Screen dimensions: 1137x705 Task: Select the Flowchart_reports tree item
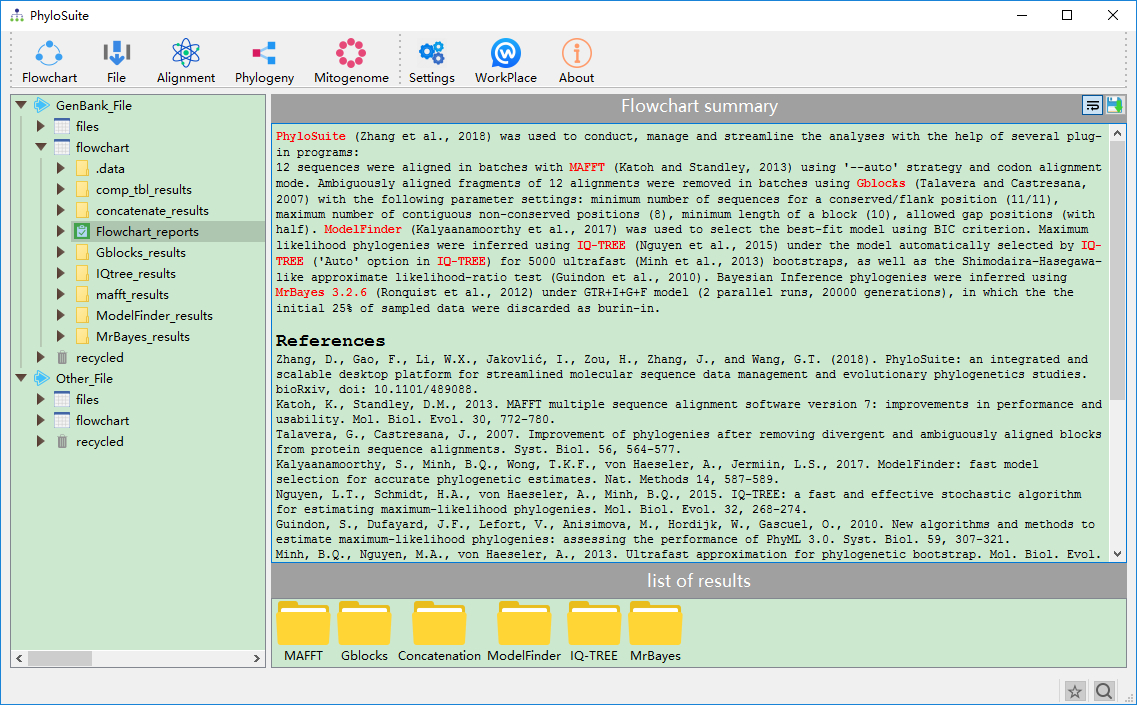tap(147, 231)
